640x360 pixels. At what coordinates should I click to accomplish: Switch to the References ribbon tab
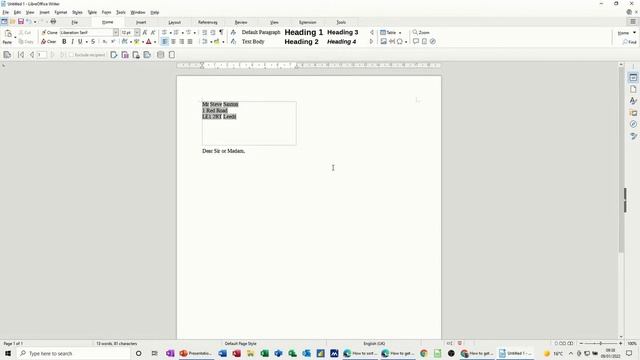pyautogui.click(x=208, y=22)
